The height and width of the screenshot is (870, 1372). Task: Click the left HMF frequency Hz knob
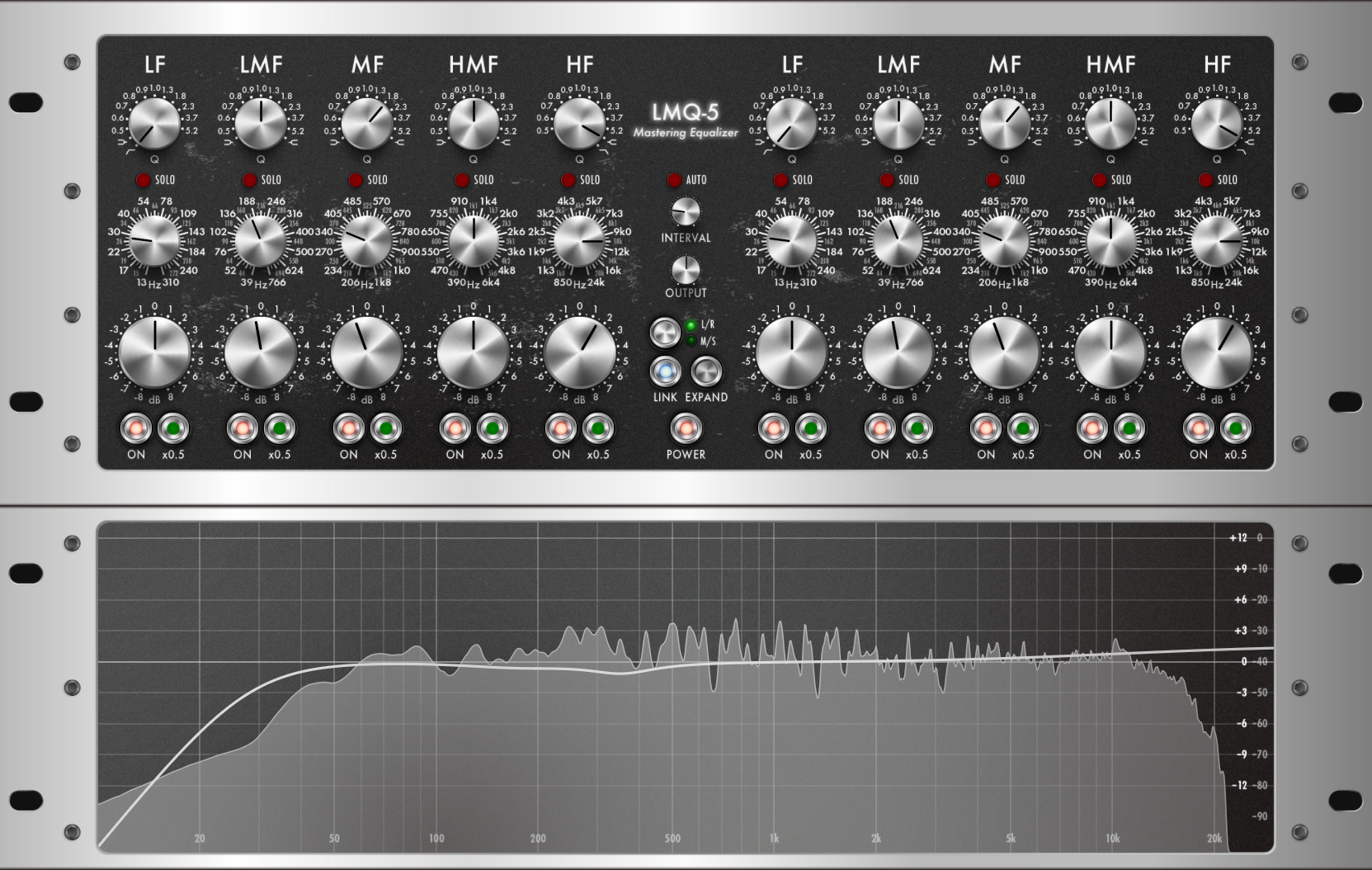pos(474,241)
